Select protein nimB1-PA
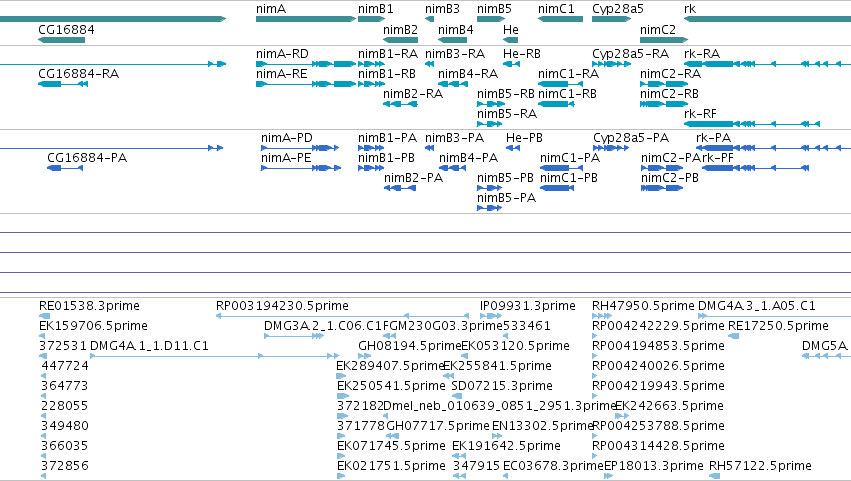This screenshot has height=481, width=851. tap(371, 148)
